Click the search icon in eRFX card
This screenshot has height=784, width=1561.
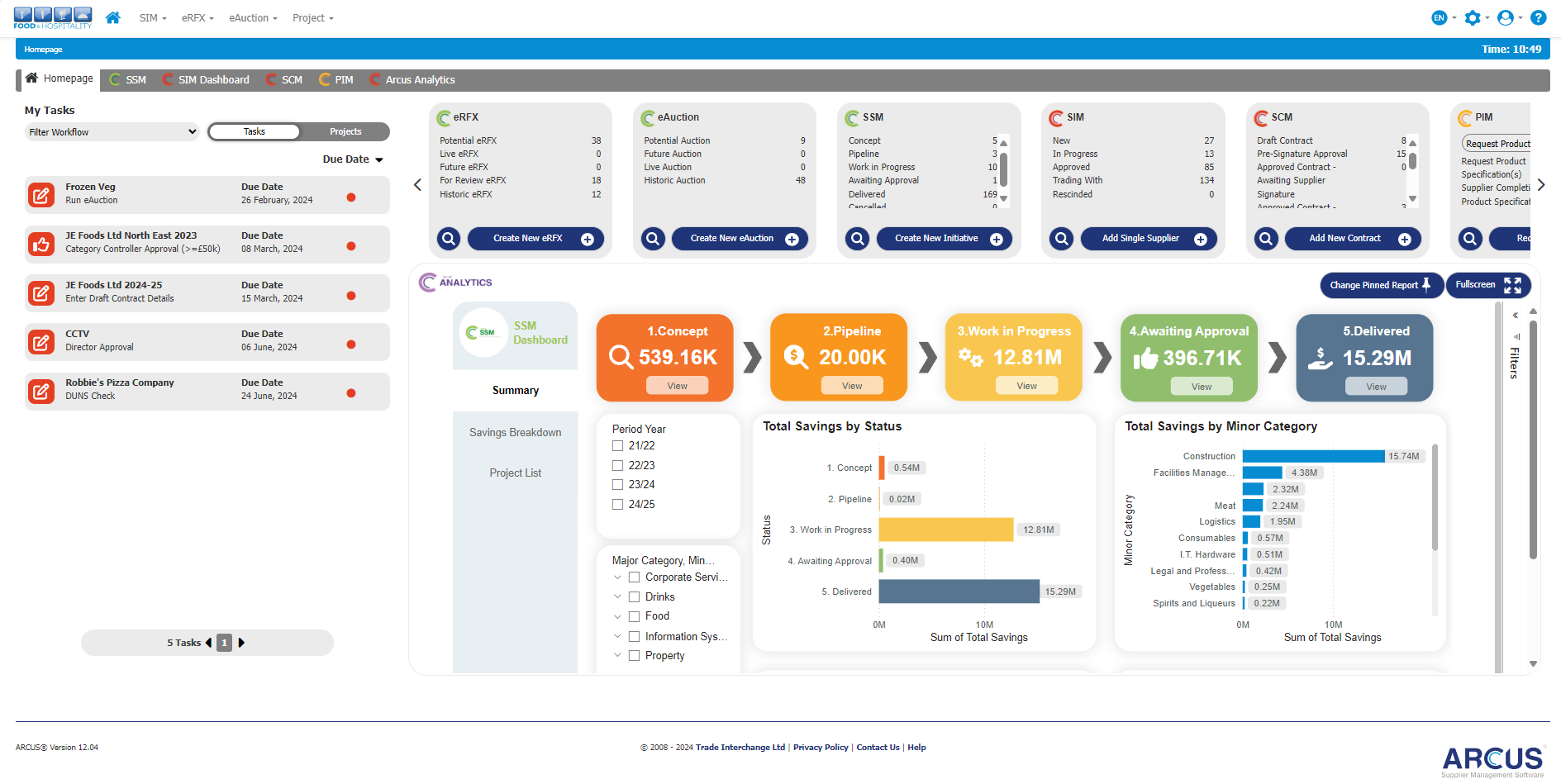point(449,239)
